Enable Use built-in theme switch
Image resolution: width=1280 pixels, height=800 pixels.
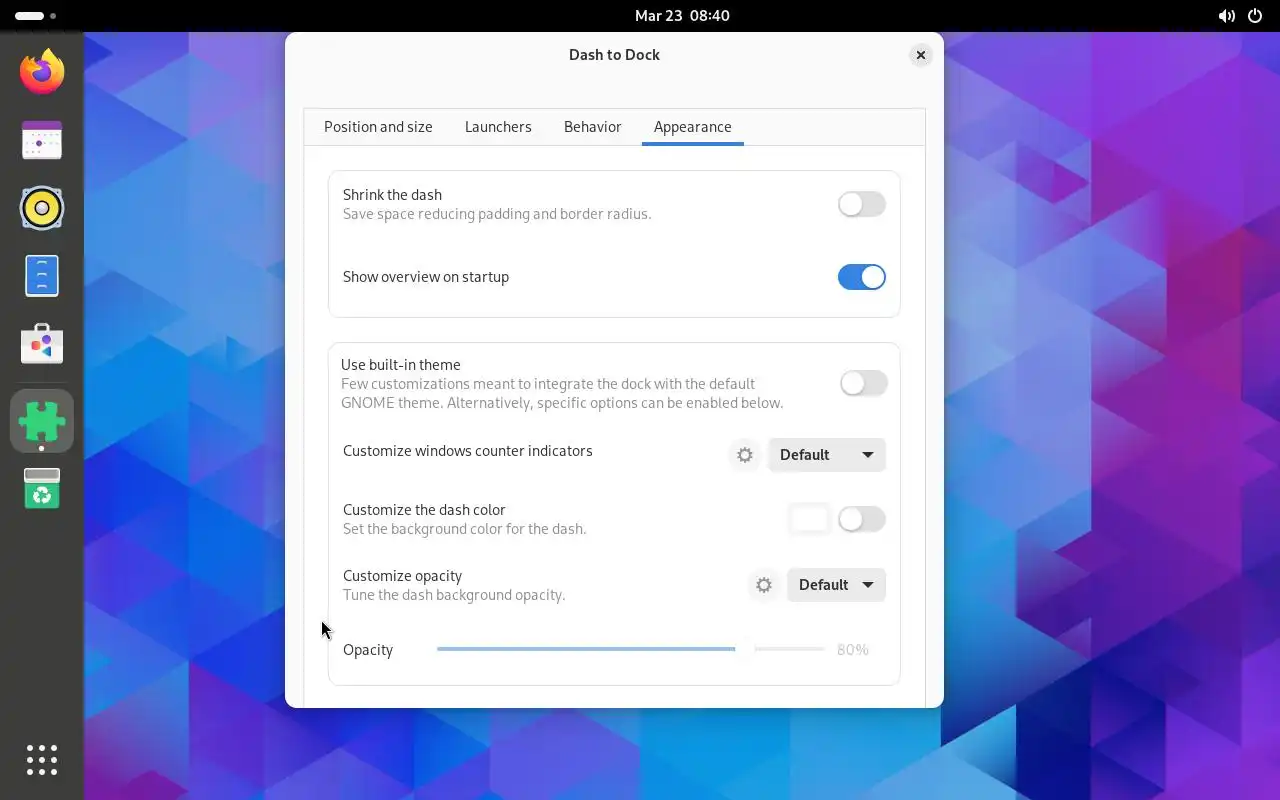pos(864,383)
